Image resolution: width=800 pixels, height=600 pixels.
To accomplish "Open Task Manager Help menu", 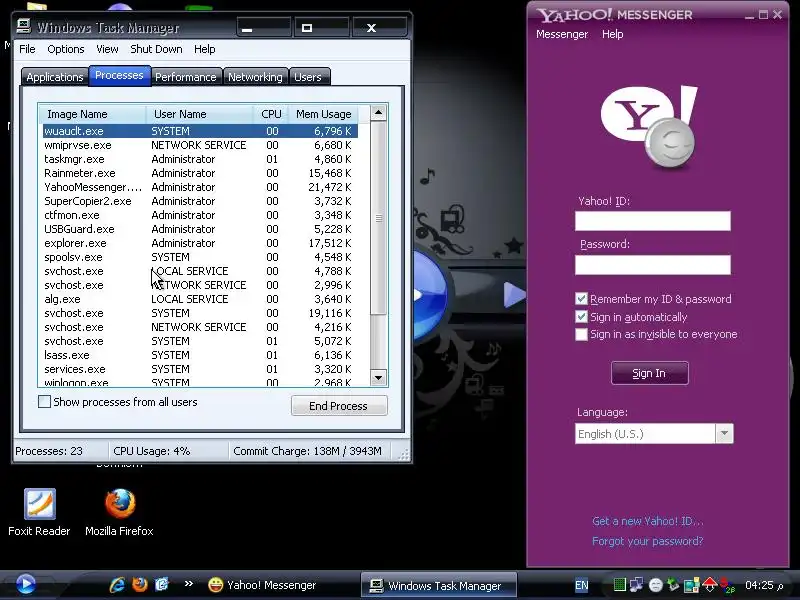I will coord(205,49).
